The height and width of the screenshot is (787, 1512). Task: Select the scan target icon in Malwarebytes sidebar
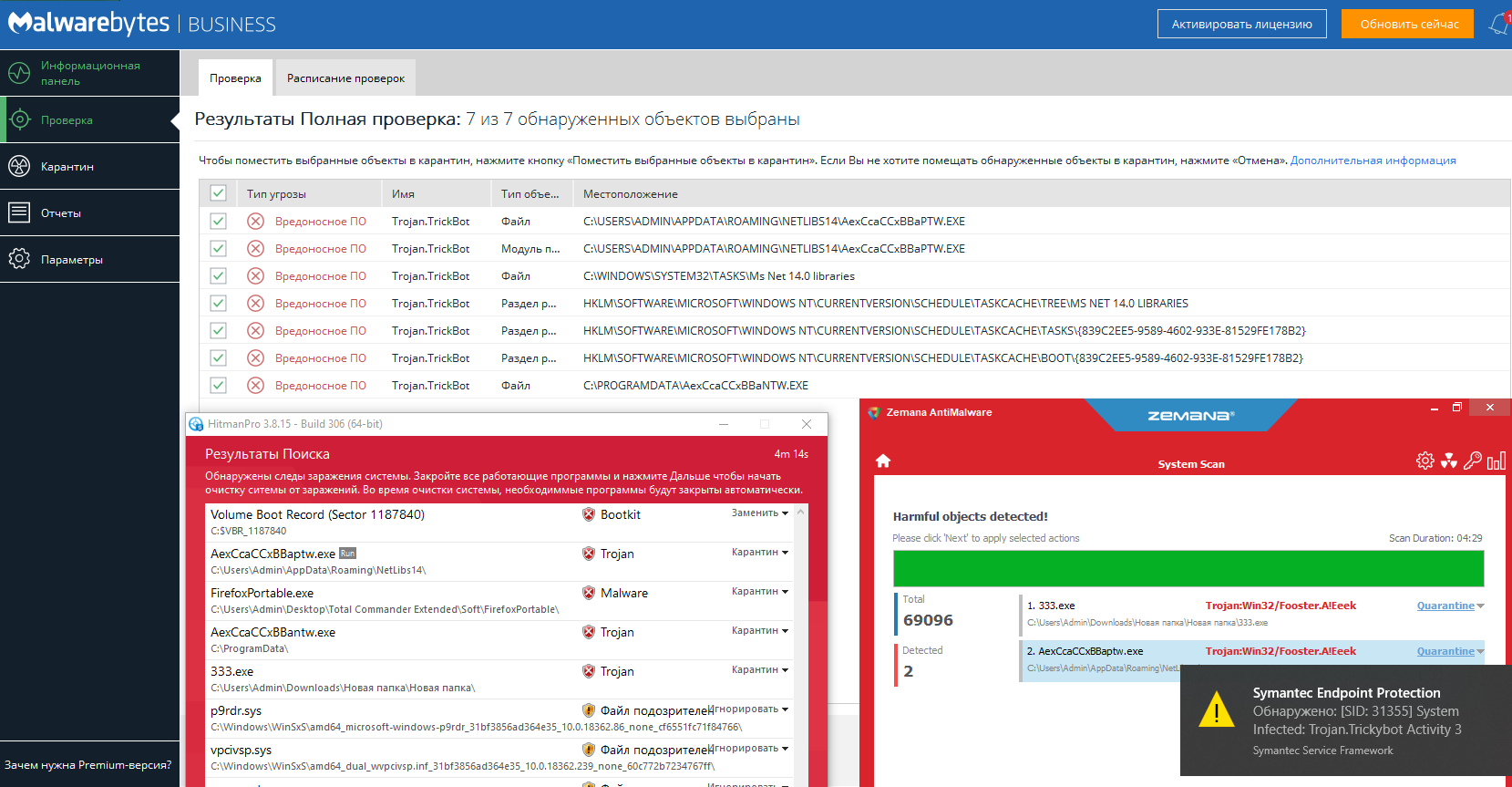pos(19,119)
